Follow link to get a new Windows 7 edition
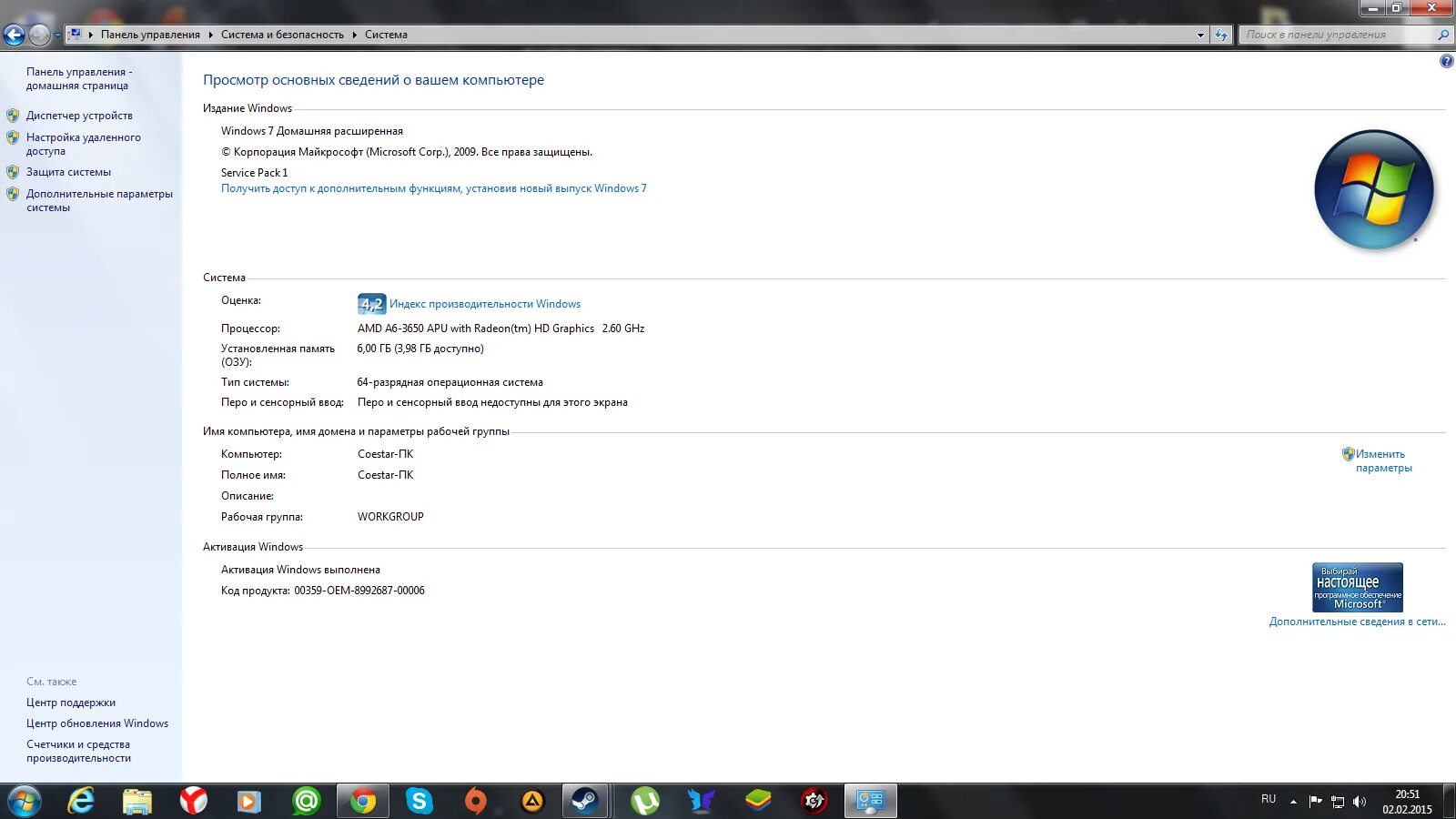This screenshot has width=1456, height=819. point(434,188)
